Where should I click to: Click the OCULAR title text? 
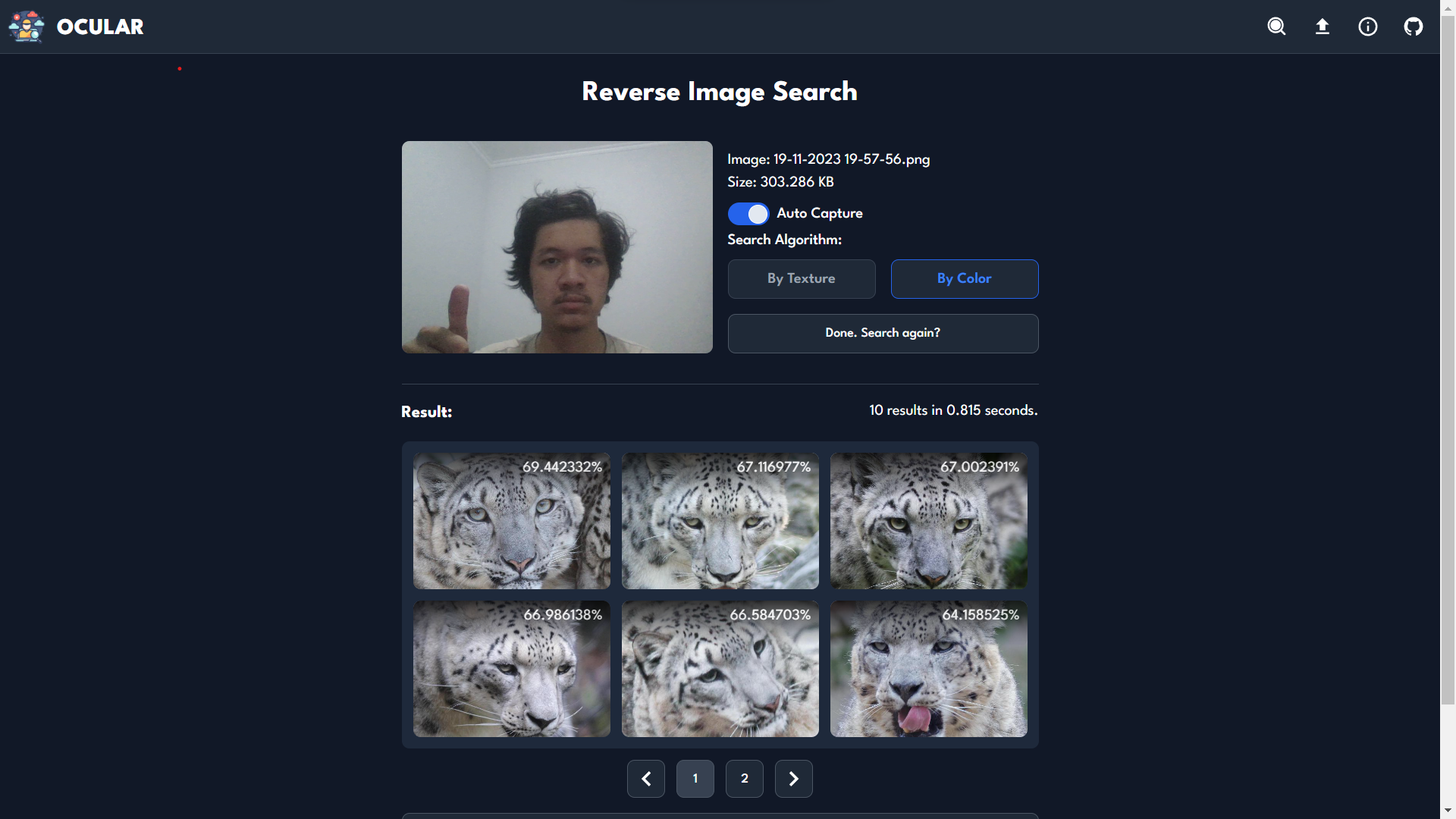[x=100, y=27]
